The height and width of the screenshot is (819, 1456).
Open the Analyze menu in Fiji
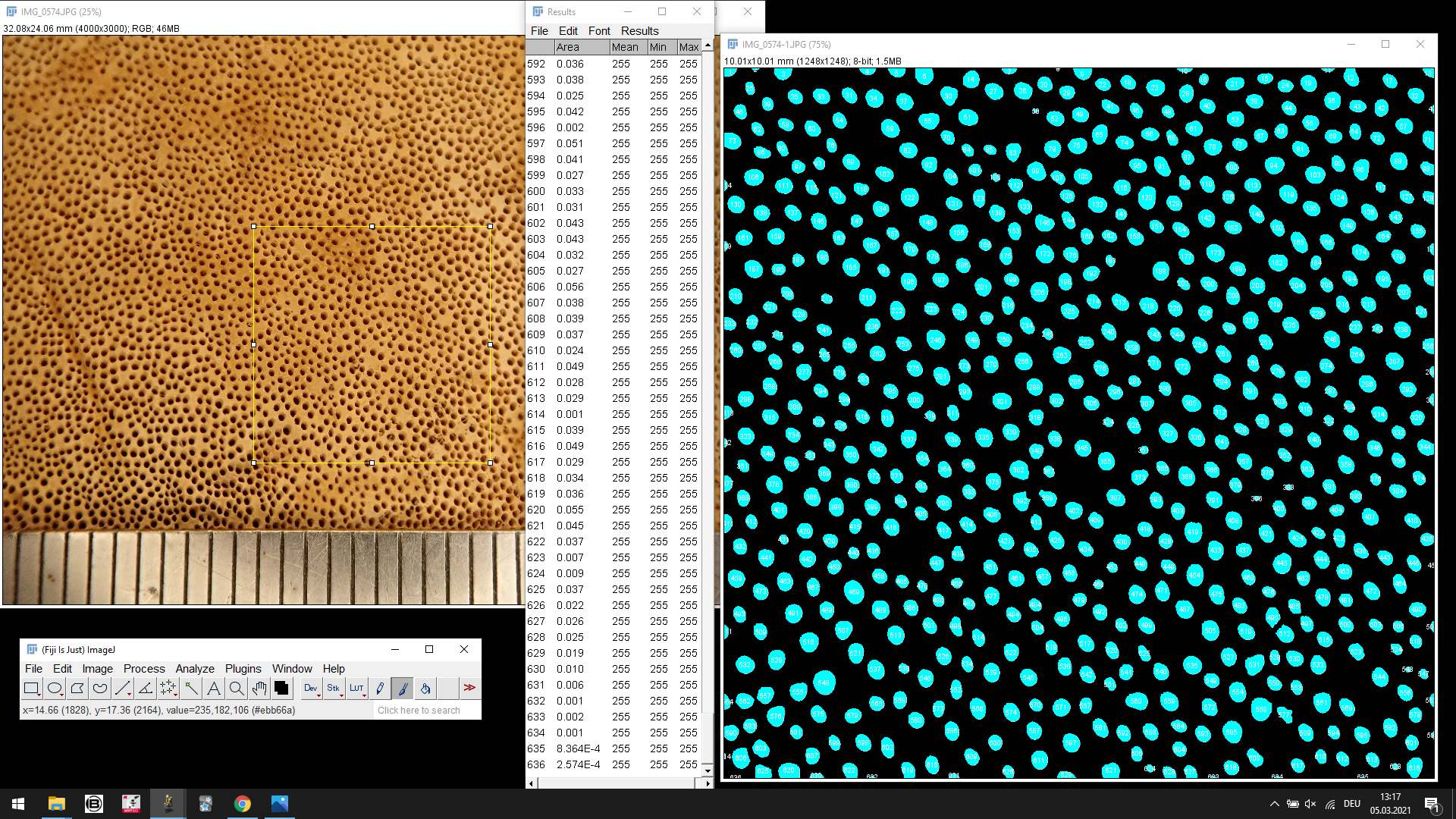point(195,669)
